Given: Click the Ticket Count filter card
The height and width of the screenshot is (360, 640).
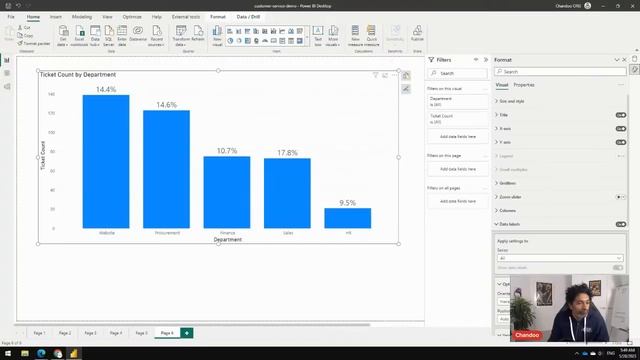Looking at the screenshot, I should pos(457,119).
